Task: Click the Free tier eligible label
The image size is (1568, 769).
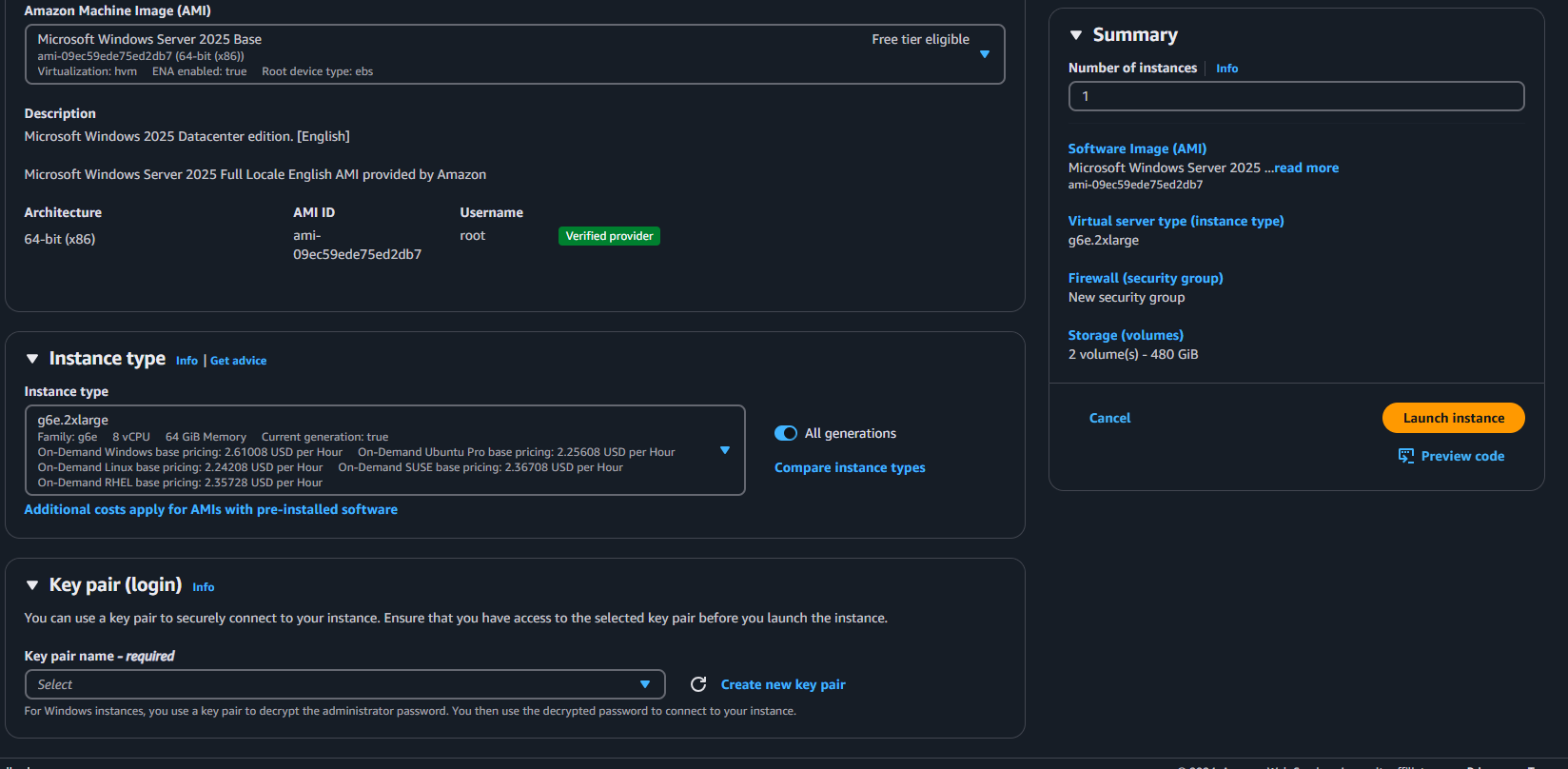Action: click(x=920, y=39)
